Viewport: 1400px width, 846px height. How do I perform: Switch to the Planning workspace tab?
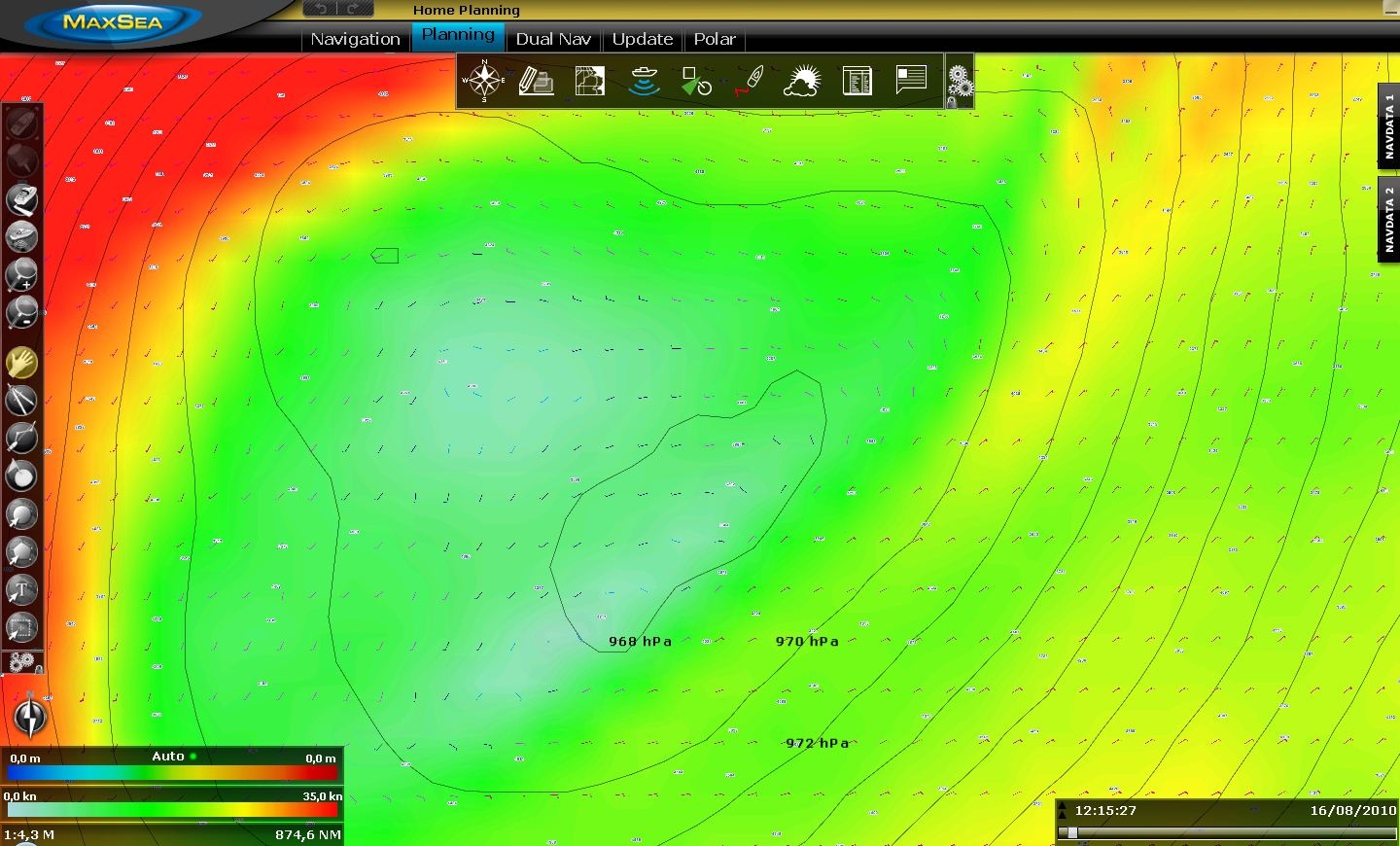[x=458, y=37]
